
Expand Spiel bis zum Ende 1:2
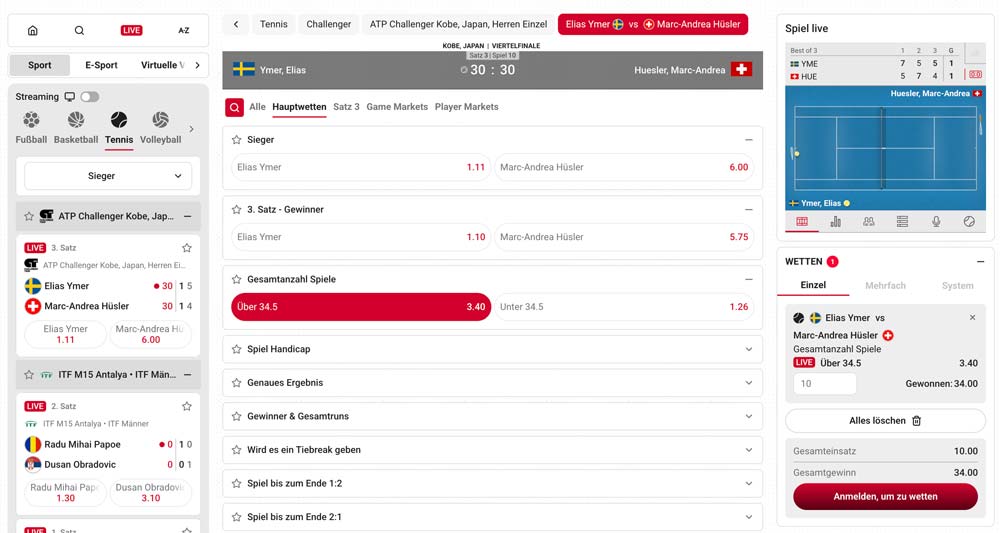click(749, 483)
